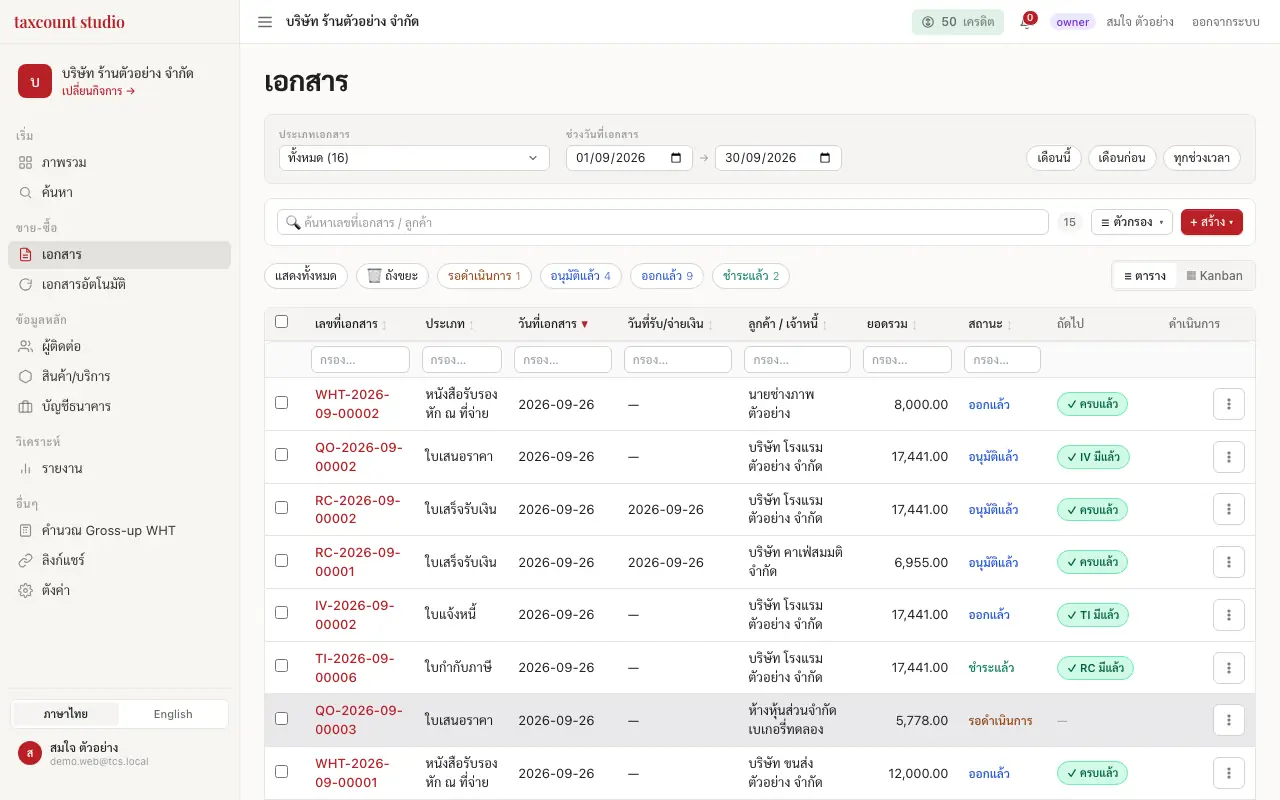The image size is (1280, 800).
Task: Open the ถังขยะ trash button
Action: click(393, 276)
